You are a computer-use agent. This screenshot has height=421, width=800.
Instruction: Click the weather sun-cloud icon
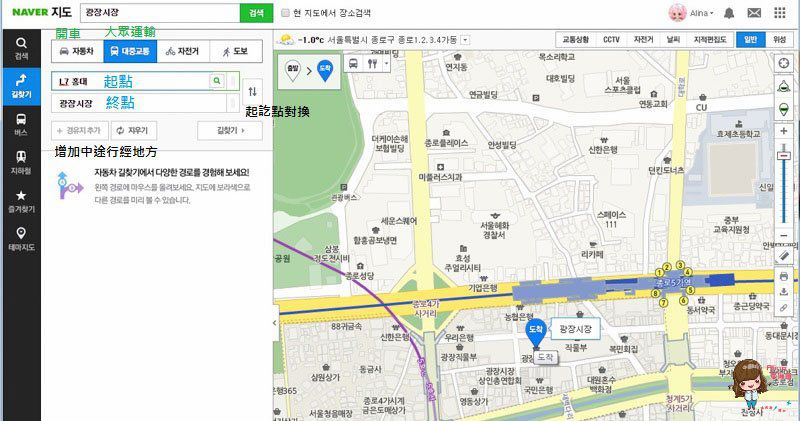(x=286, y=40)
